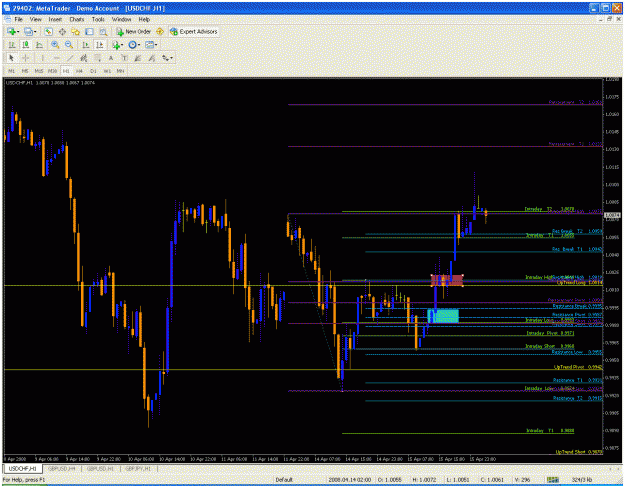Select the USDCHF,H1 chart tab
The image size is (625, 486).
tap(23, 468)
